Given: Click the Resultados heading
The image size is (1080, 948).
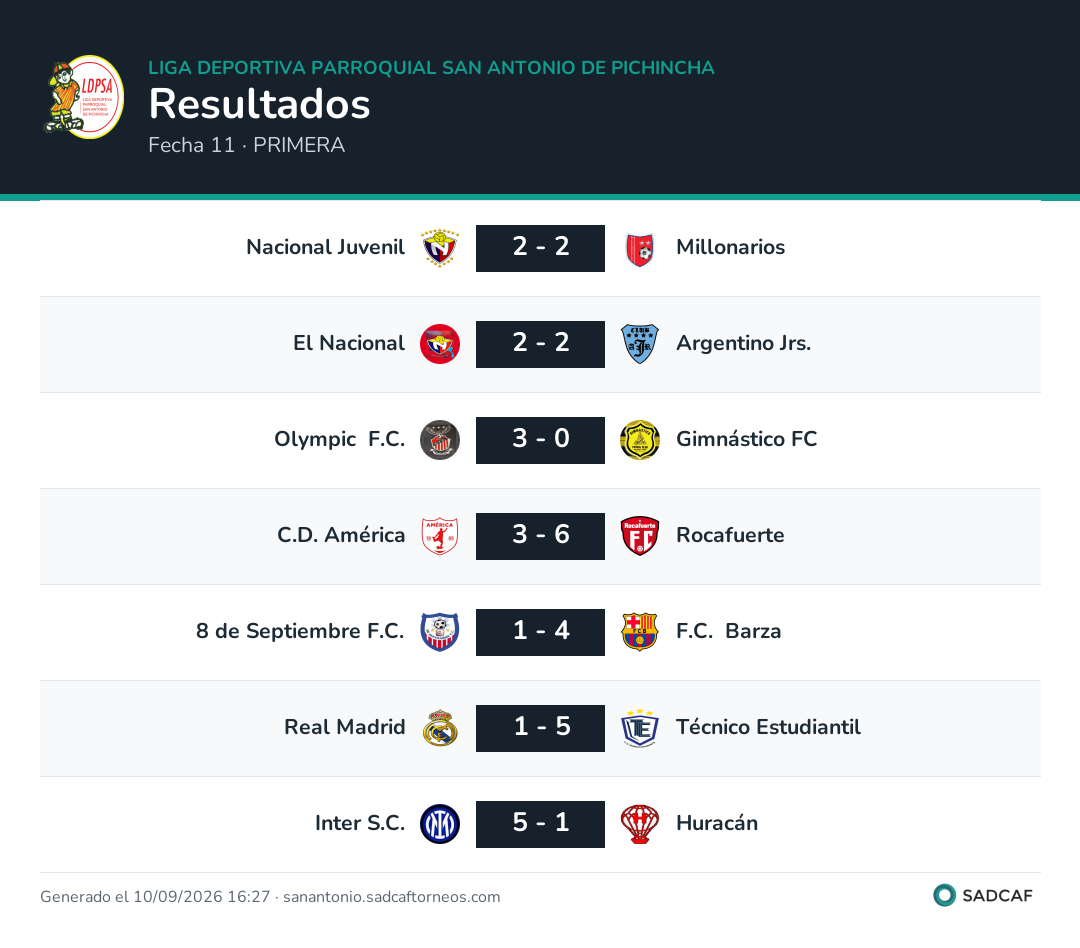Looking at the screenshot, I should [x=260, y=104].
